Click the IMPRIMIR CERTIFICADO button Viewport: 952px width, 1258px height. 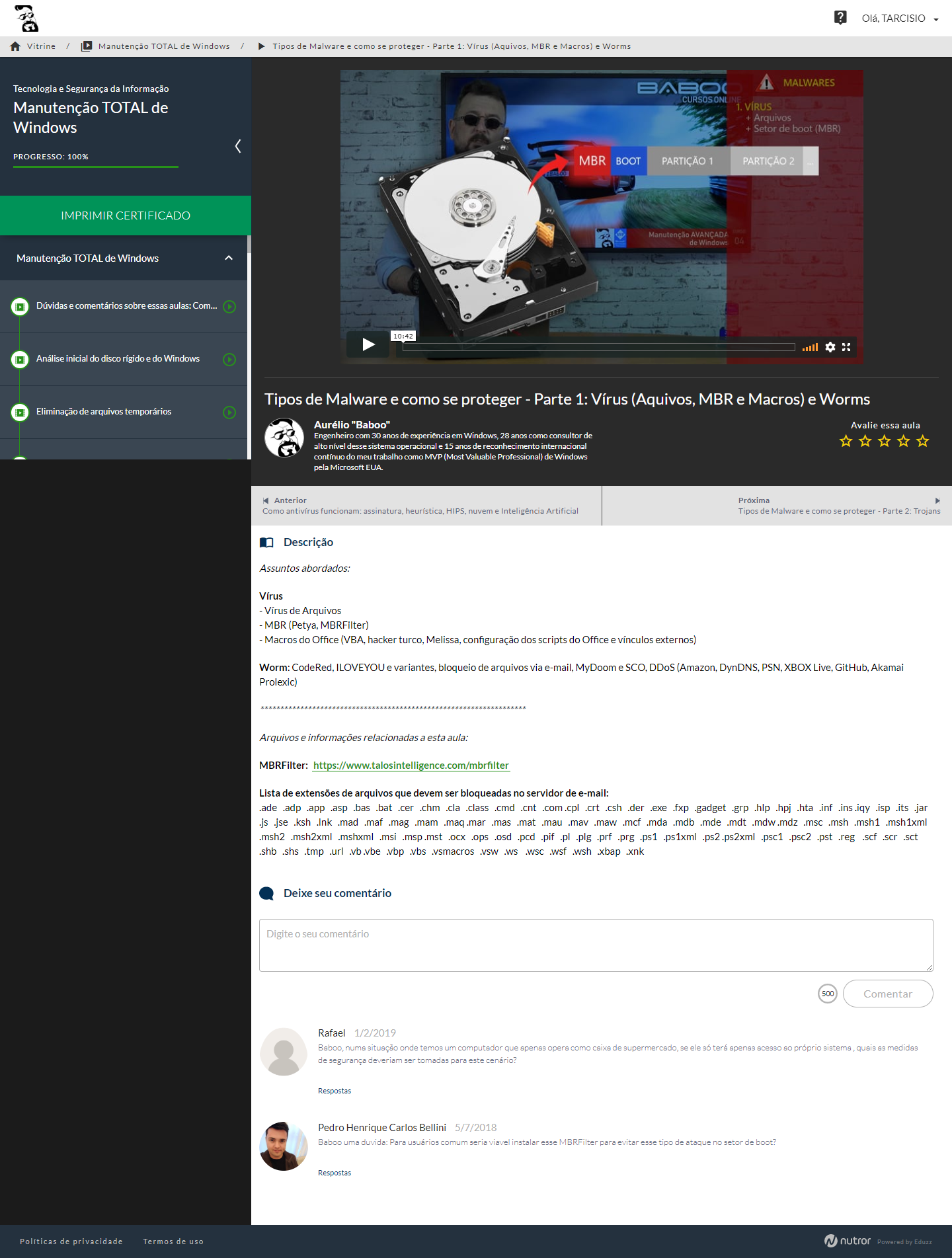(x=126, y=216)
